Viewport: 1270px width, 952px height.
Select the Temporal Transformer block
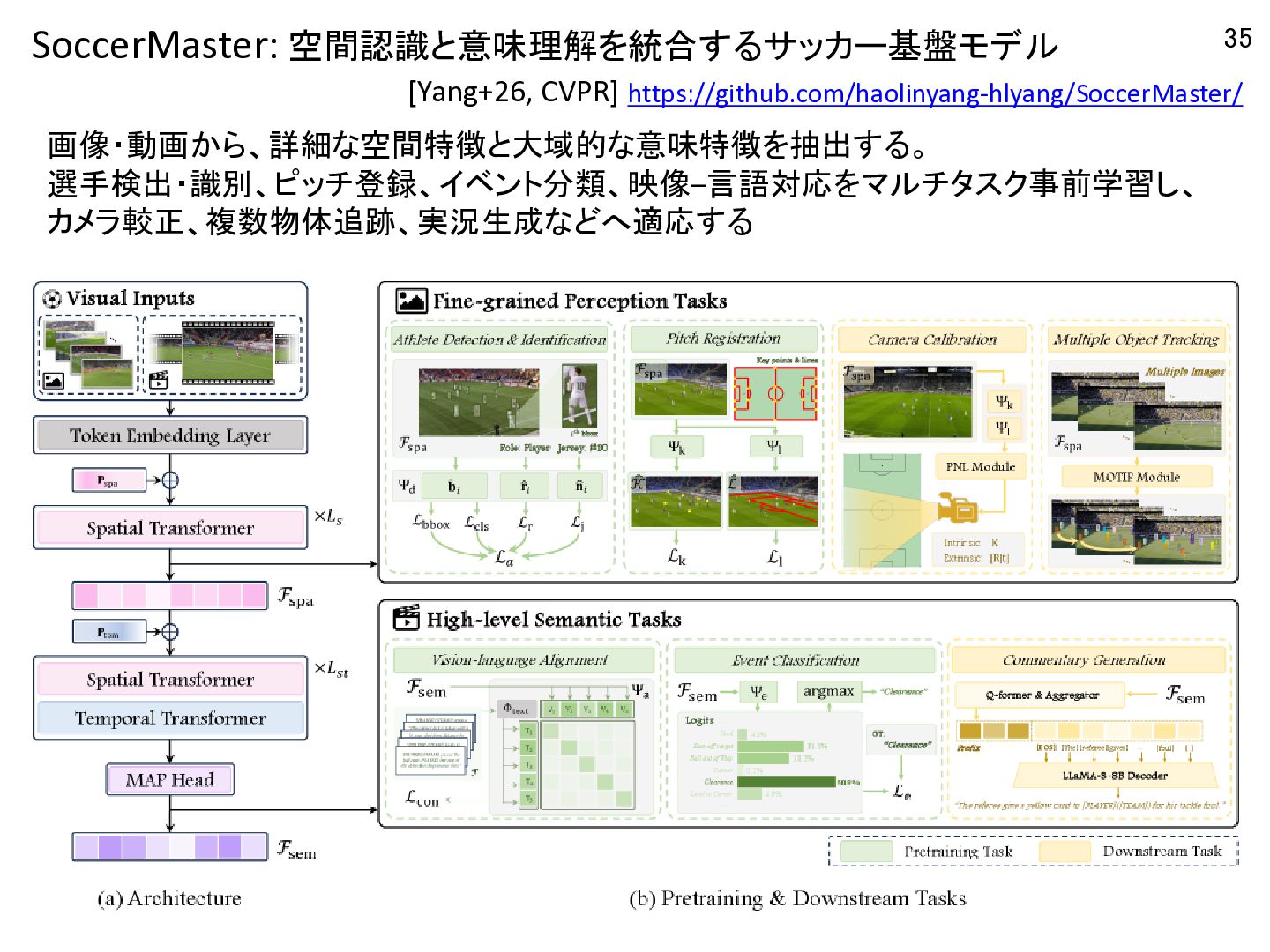point(170,718)
